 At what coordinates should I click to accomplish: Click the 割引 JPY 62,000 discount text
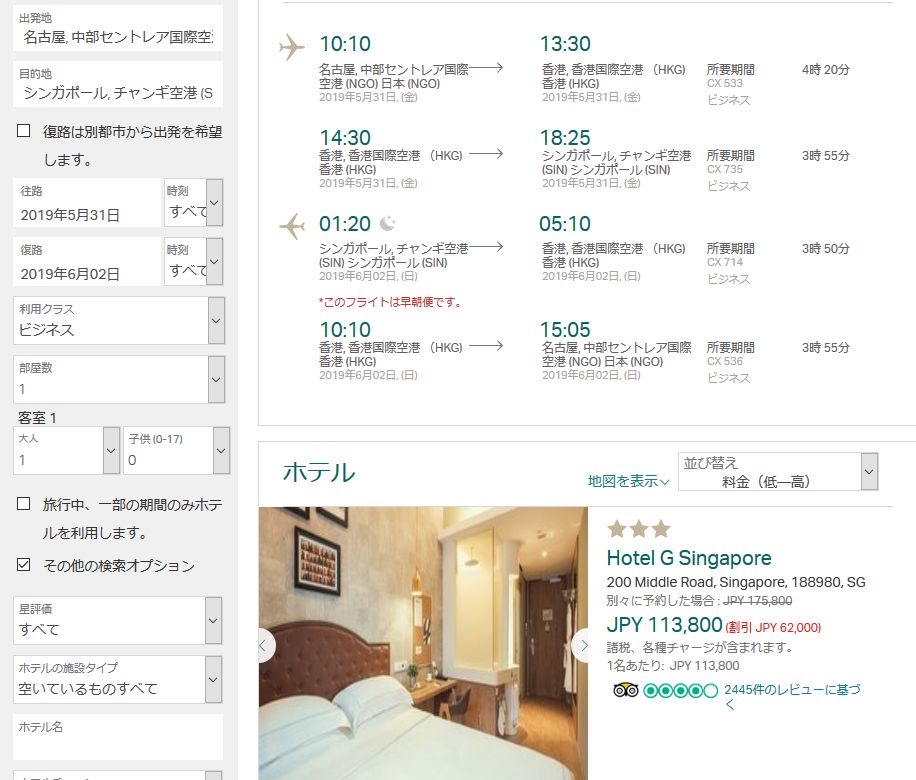(773, 628)
